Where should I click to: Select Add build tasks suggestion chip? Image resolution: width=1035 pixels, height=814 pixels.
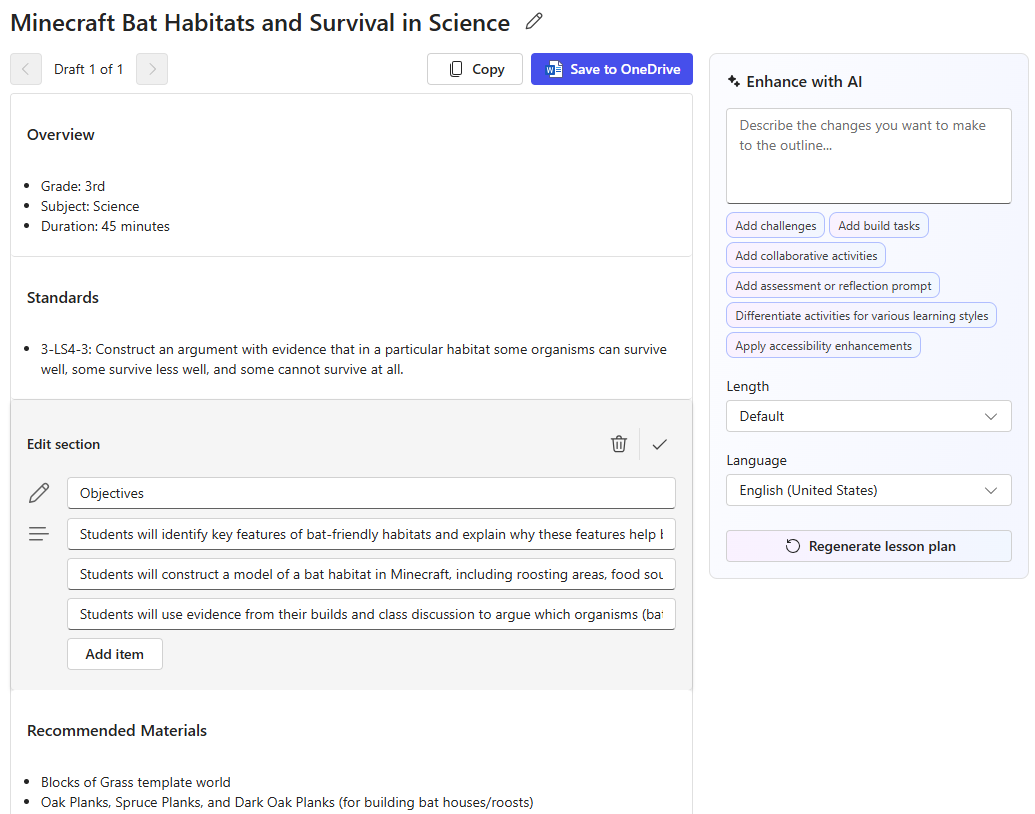tap(879, 226)
